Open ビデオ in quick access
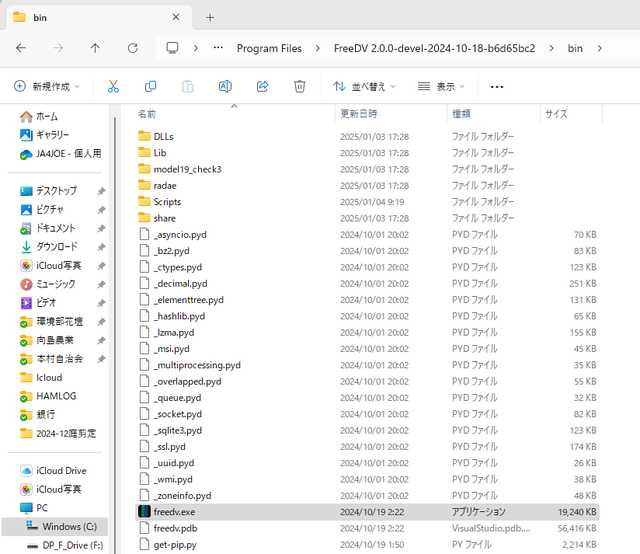 [38, 303]
